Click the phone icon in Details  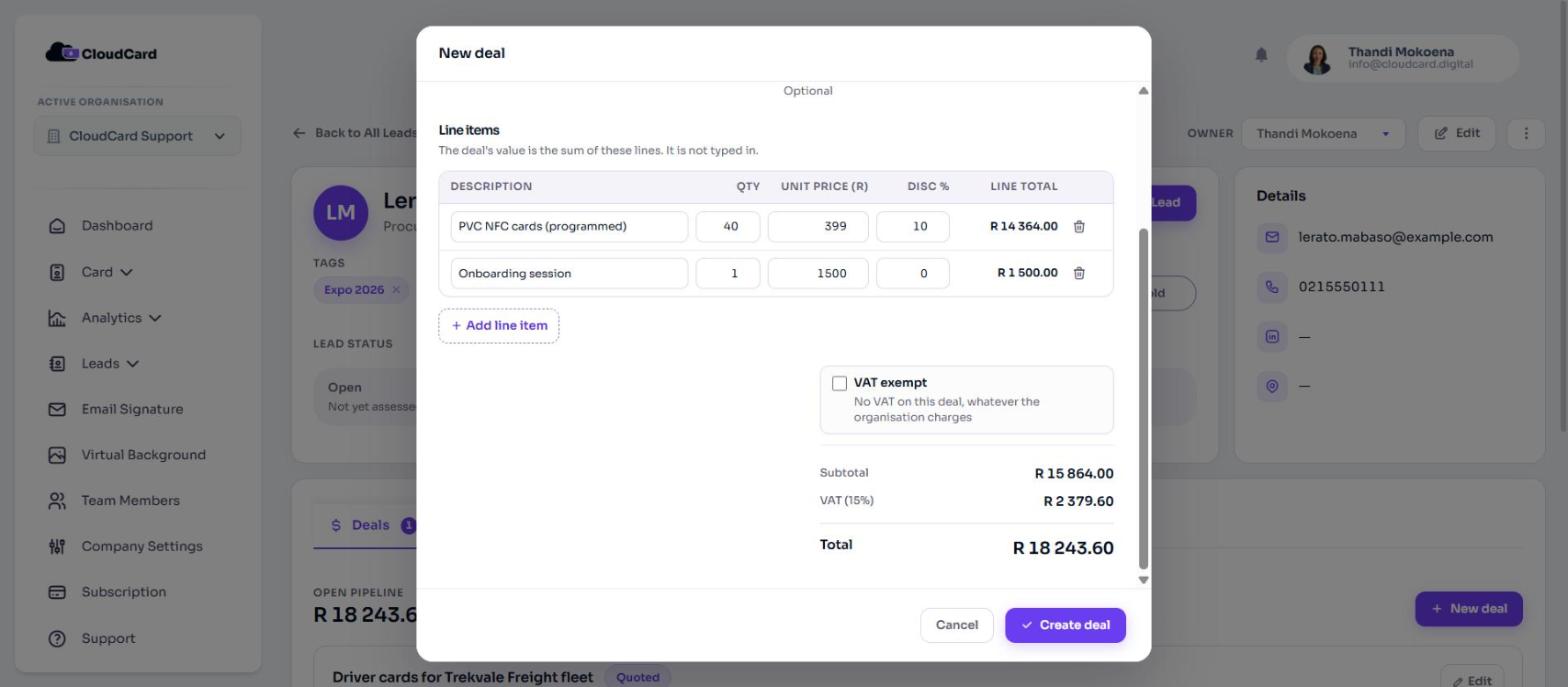pyautogui.click(x=1272, y=287)
